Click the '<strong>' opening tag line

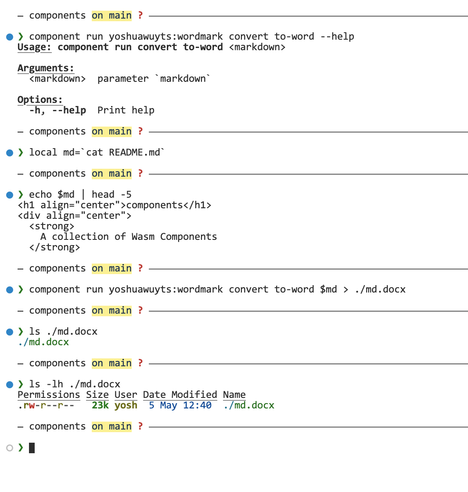point(52,226)
